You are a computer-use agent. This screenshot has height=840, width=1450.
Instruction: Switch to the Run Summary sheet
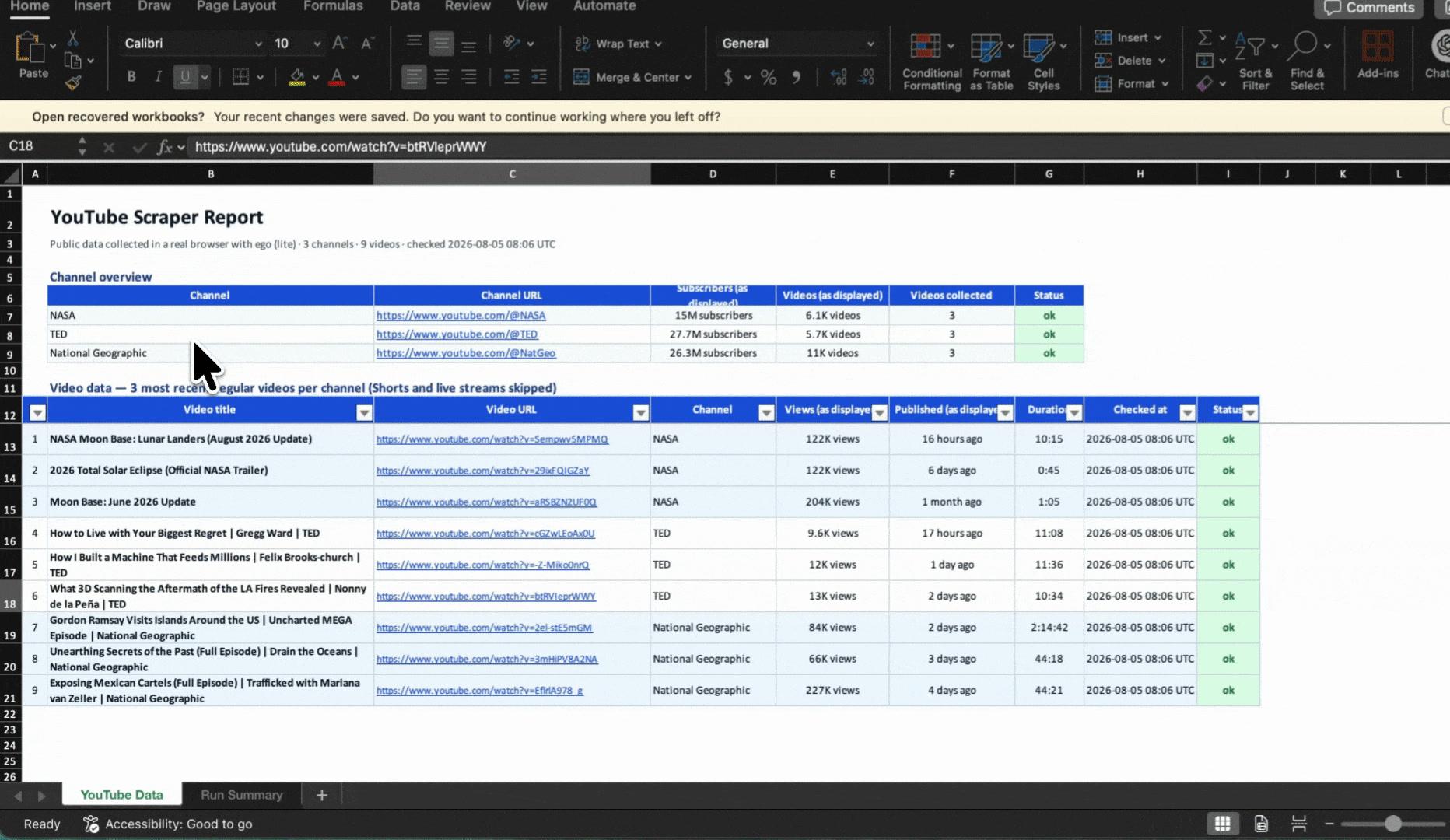pos(241,795)
